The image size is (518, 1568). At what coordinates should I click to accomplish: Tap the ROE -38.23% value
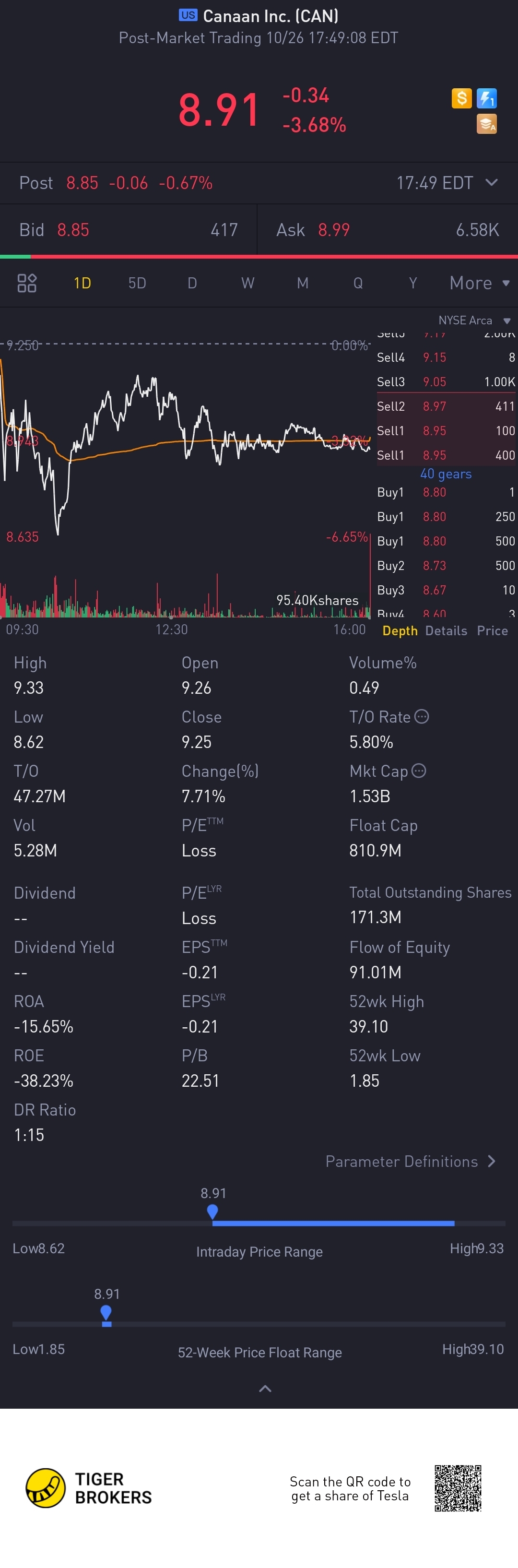[x=43, y=1081]
